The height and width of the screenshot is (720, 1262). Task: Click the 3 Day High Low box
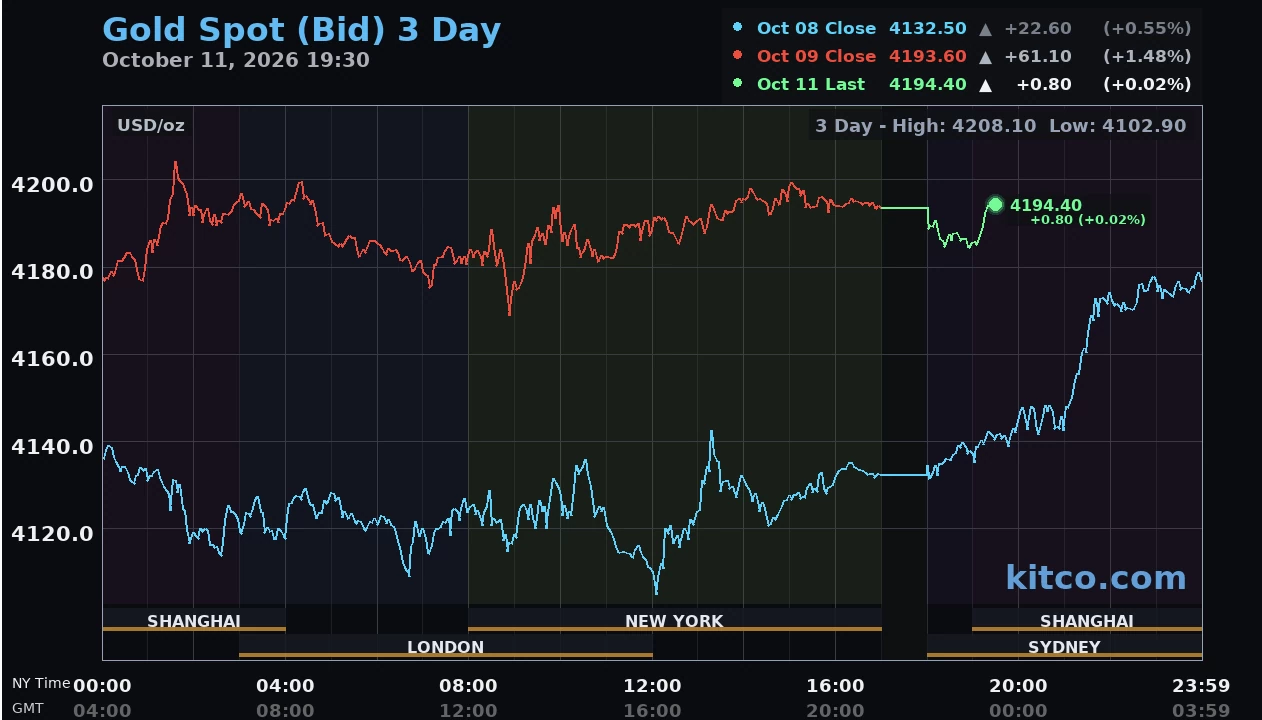1000,126
